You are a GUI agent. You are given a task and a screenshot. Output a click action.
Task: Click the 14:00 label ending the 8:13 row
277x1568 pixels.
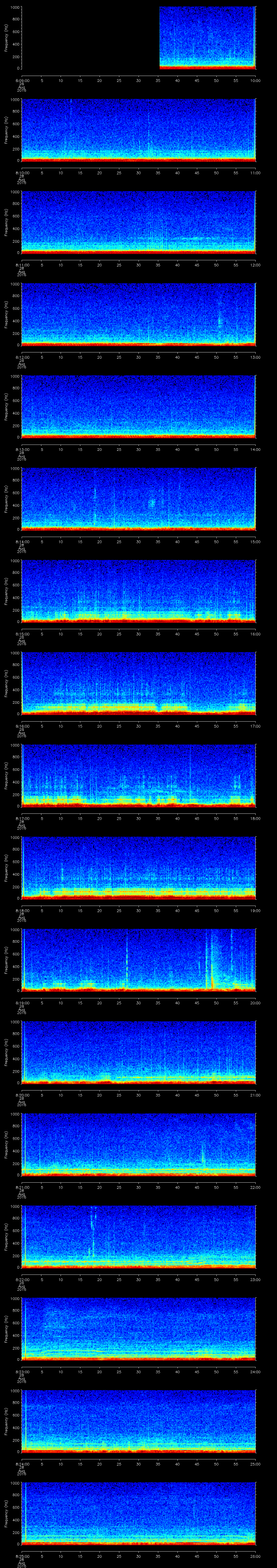pyautogui.click(x=255, y=449)
